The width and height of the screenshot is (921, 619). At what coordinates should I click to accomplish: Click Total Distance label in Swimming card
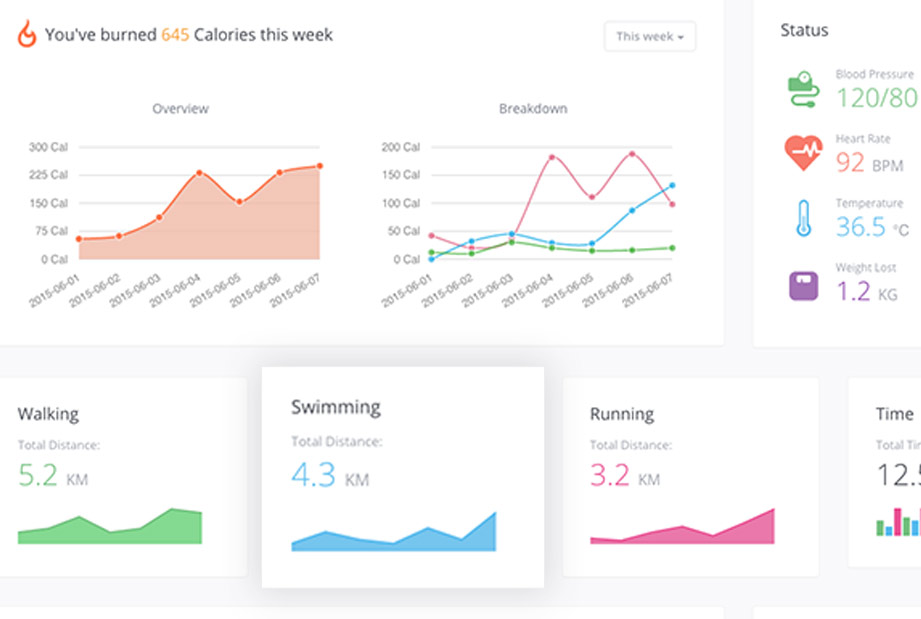[x=337, y=442]
